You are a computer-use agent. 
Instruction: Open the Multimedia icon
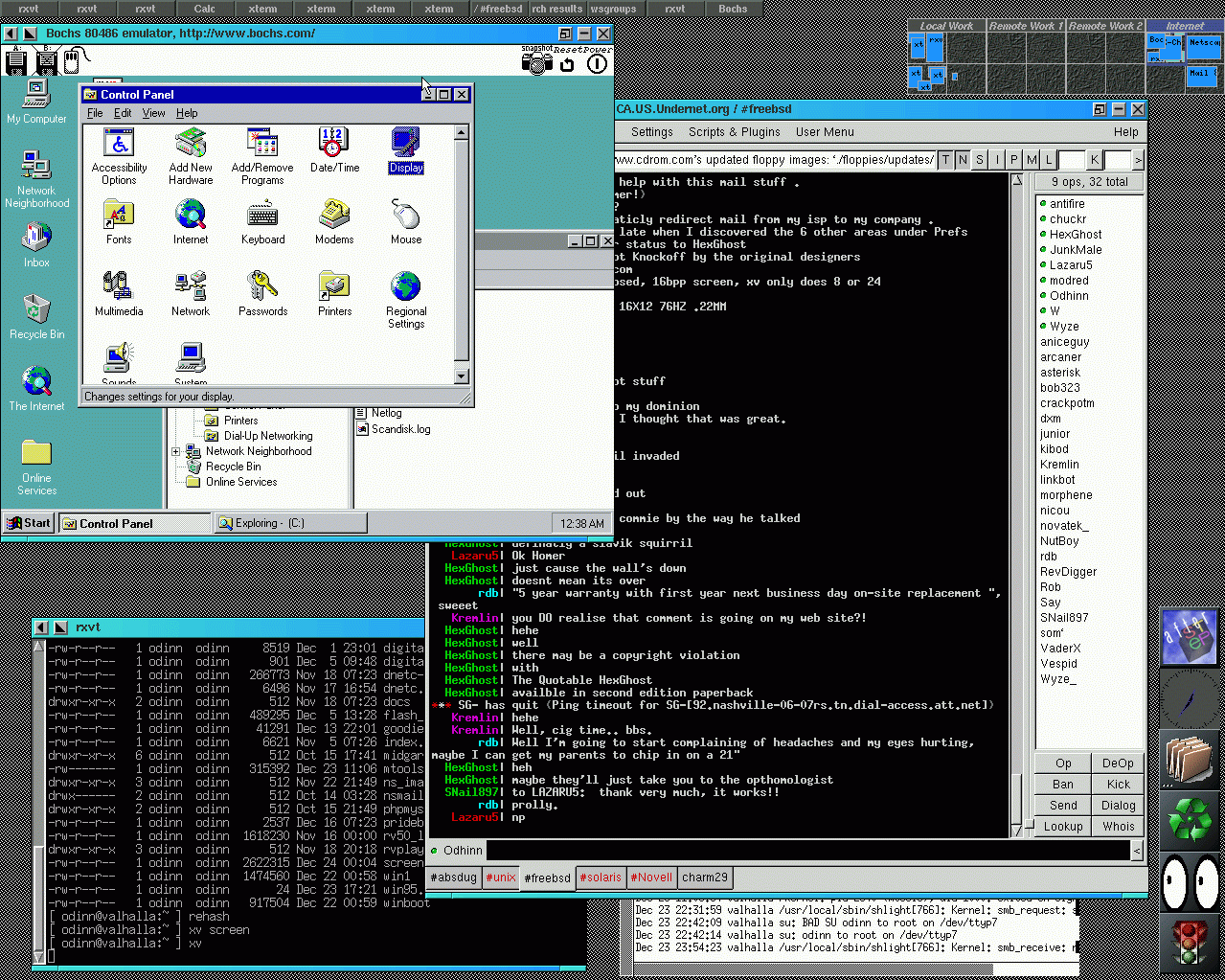coord(119,294)
